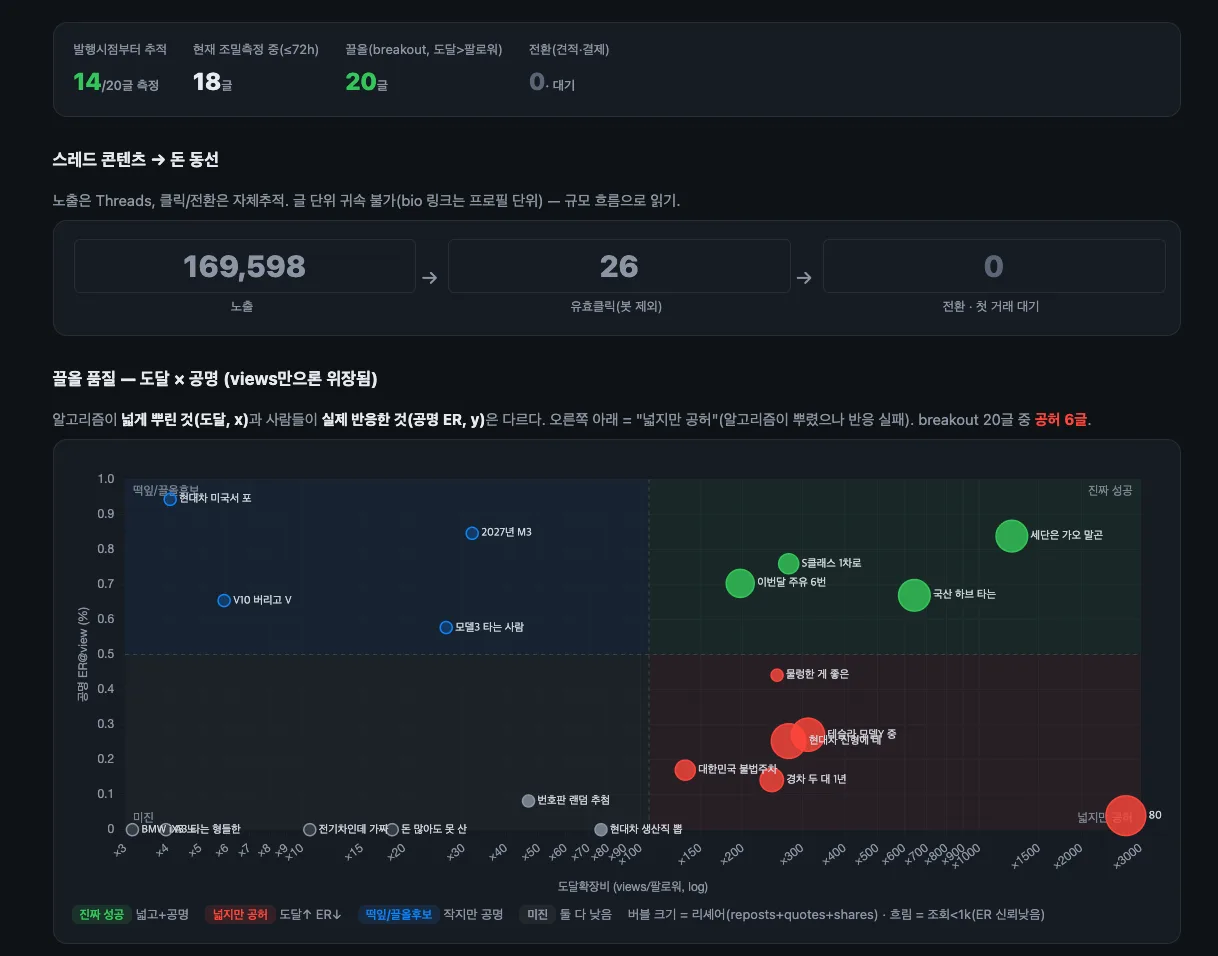Click the 169,598 노출 funnel box
Viewport: 1218px width, 956px height.
click(244, 266)
